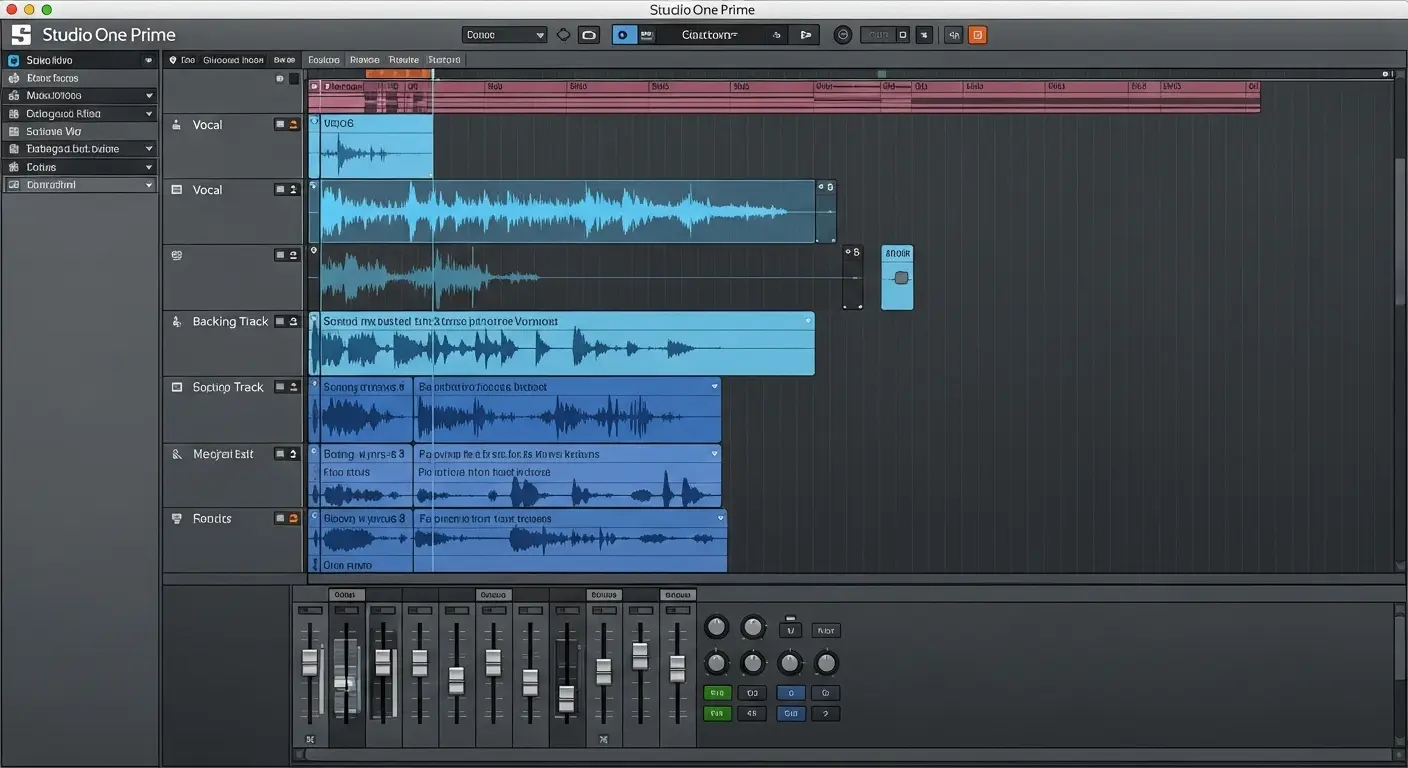This screenshot has width=1408, height=768.
Task: Open the arrow menu on the Fondics track clip
Action: 720,518
